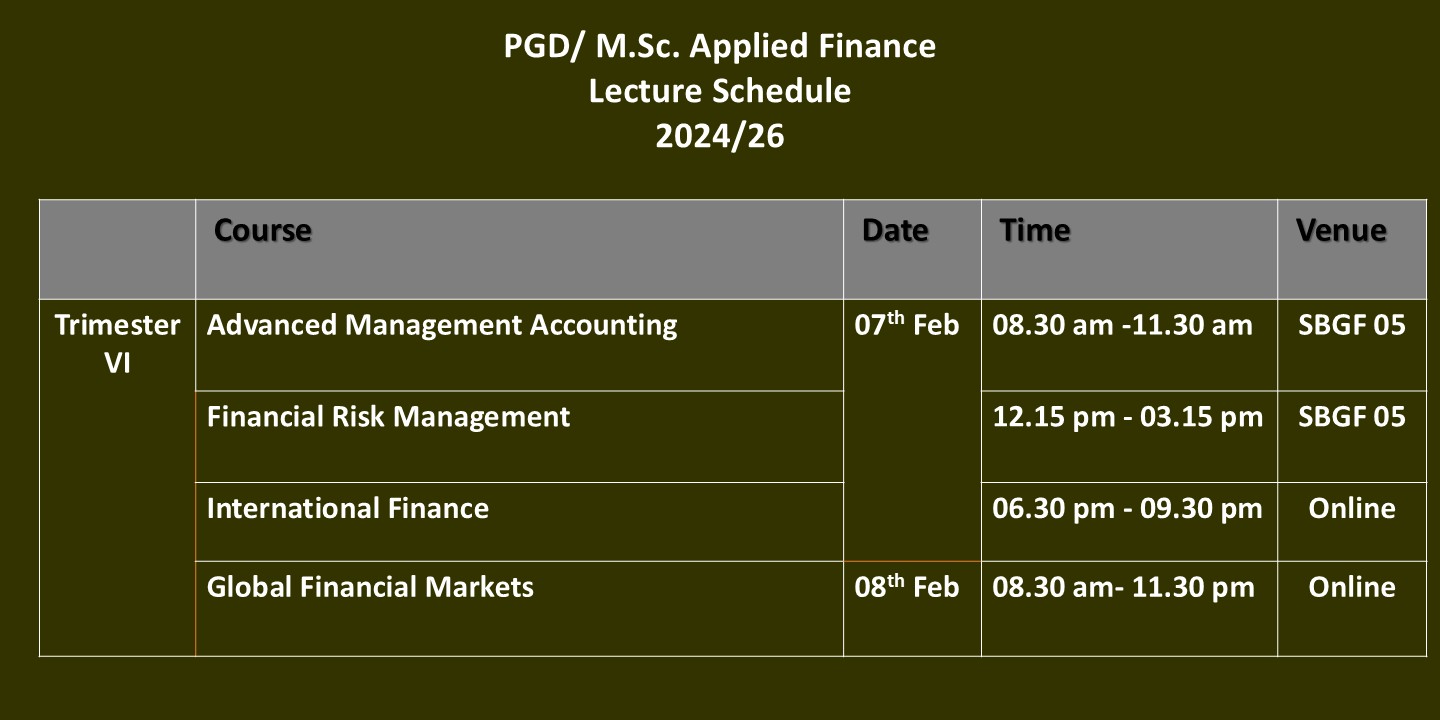Screen dimensions: 1440x720
Task: Click the Online venue for International Finance
Action: pyautogui.click(x=1351, y=509)
